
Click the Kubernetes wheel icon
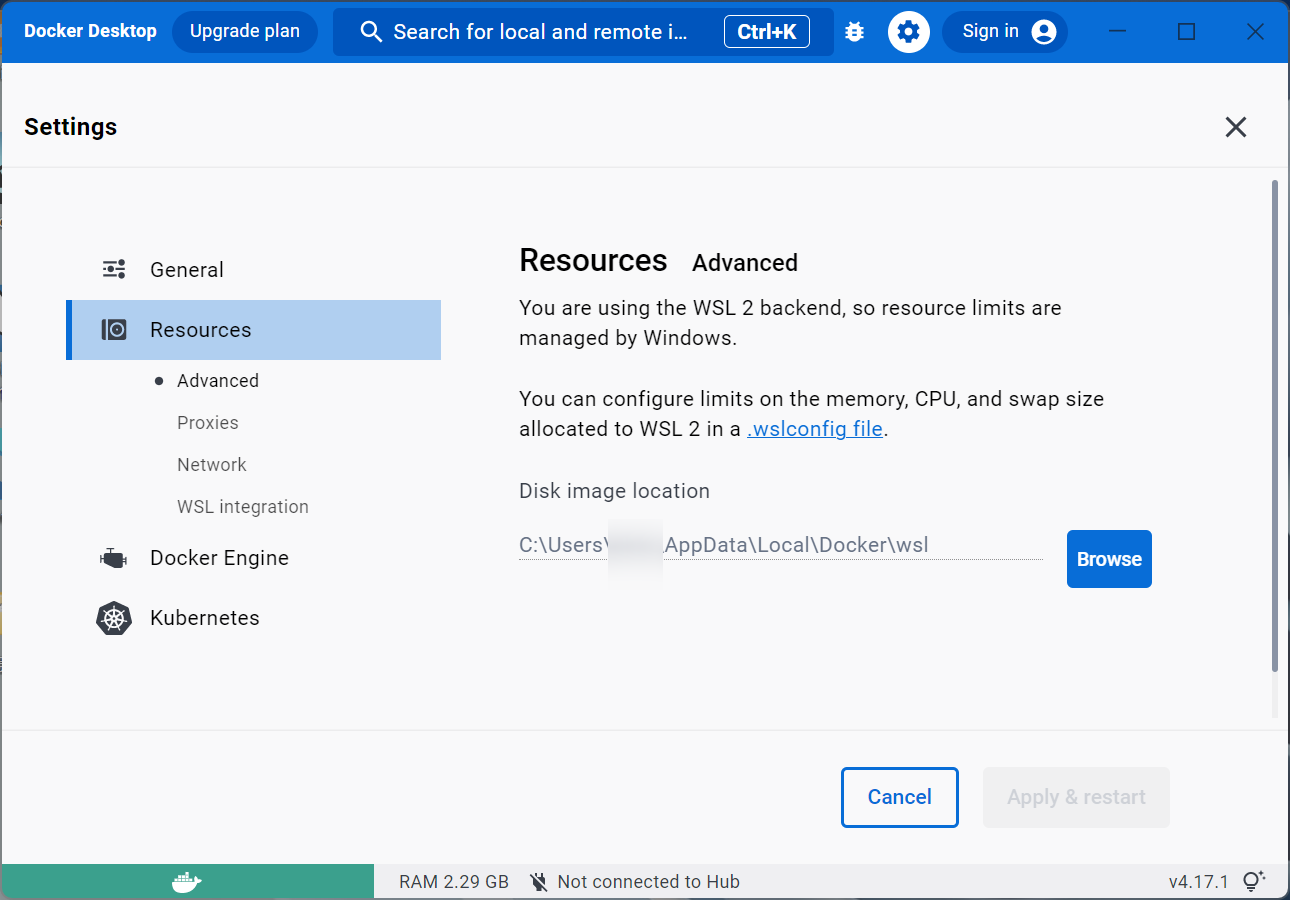(x=114, y=618)
